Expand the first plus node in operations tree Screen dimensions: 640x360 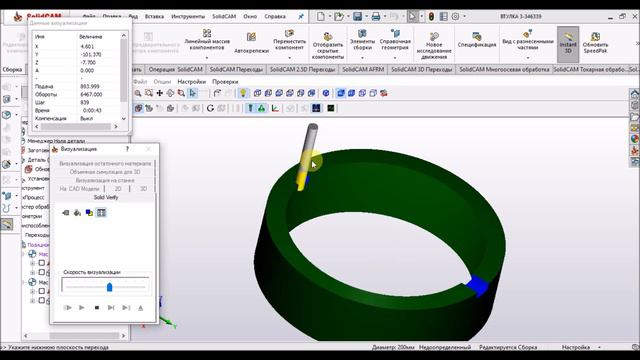pos(33,263)
